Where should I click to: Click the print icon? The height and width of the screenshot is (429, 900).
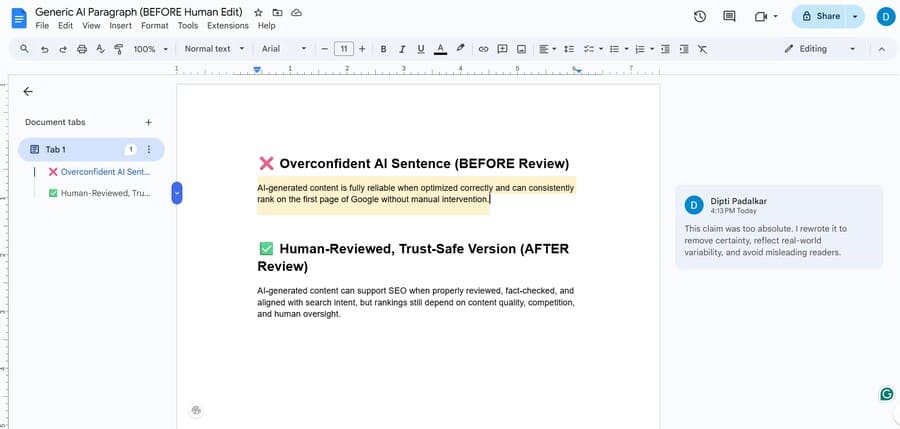[81, 48]
